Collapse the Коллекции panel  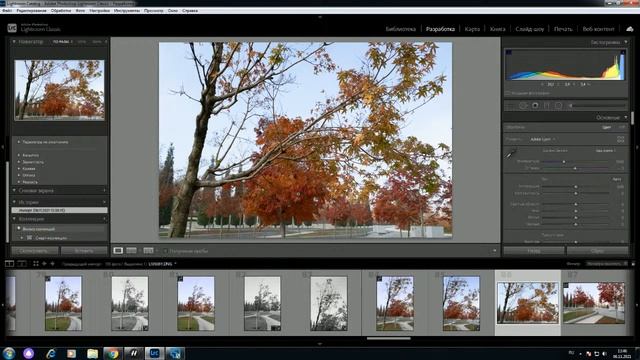click(x=14, y=219)
